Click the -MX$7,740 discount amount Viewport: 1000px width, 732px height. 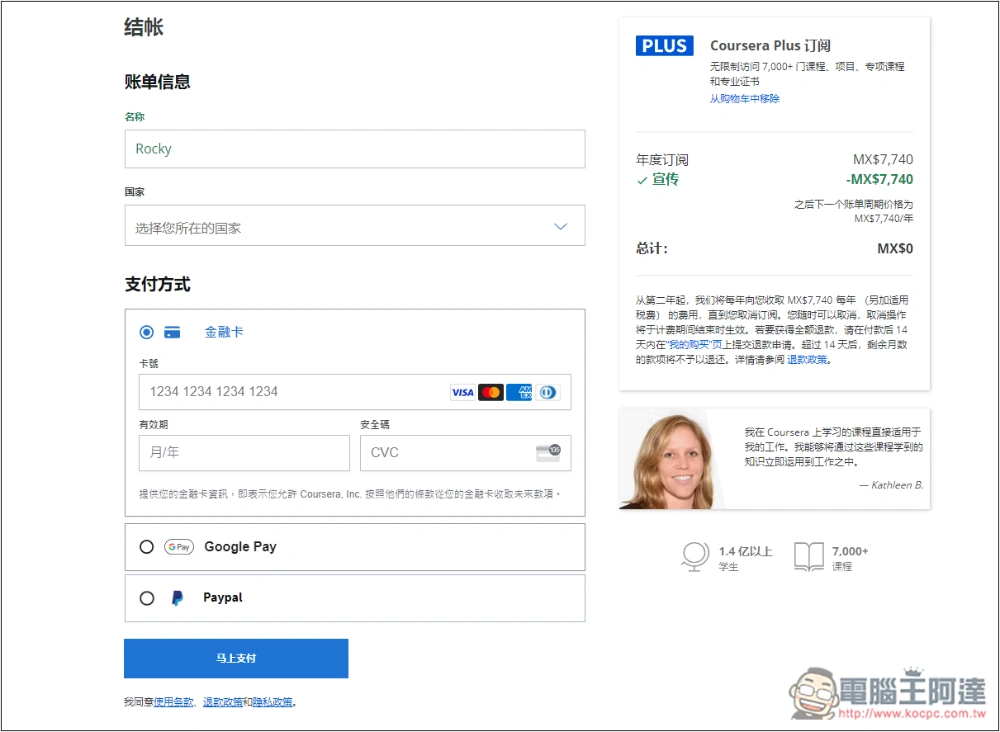(x=879, y=180)
